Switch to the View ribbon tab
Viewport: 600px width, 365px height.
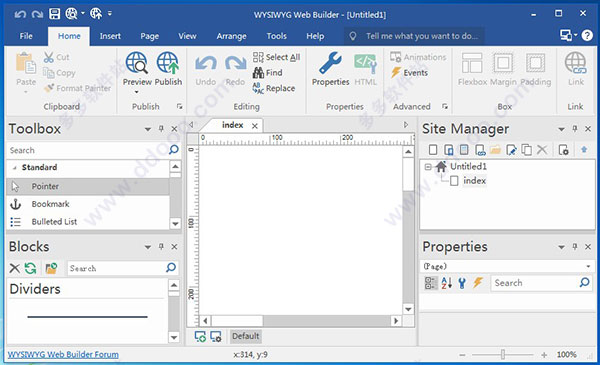pyautogui.click(x=187, y=36)
